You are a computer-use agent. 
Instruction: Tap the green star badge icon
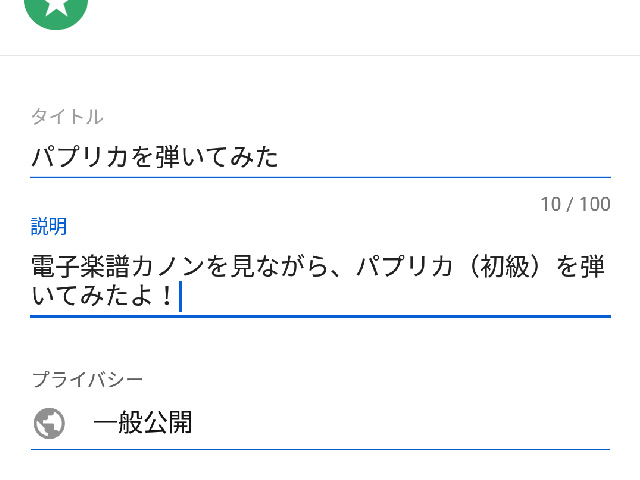pos(56,12)
